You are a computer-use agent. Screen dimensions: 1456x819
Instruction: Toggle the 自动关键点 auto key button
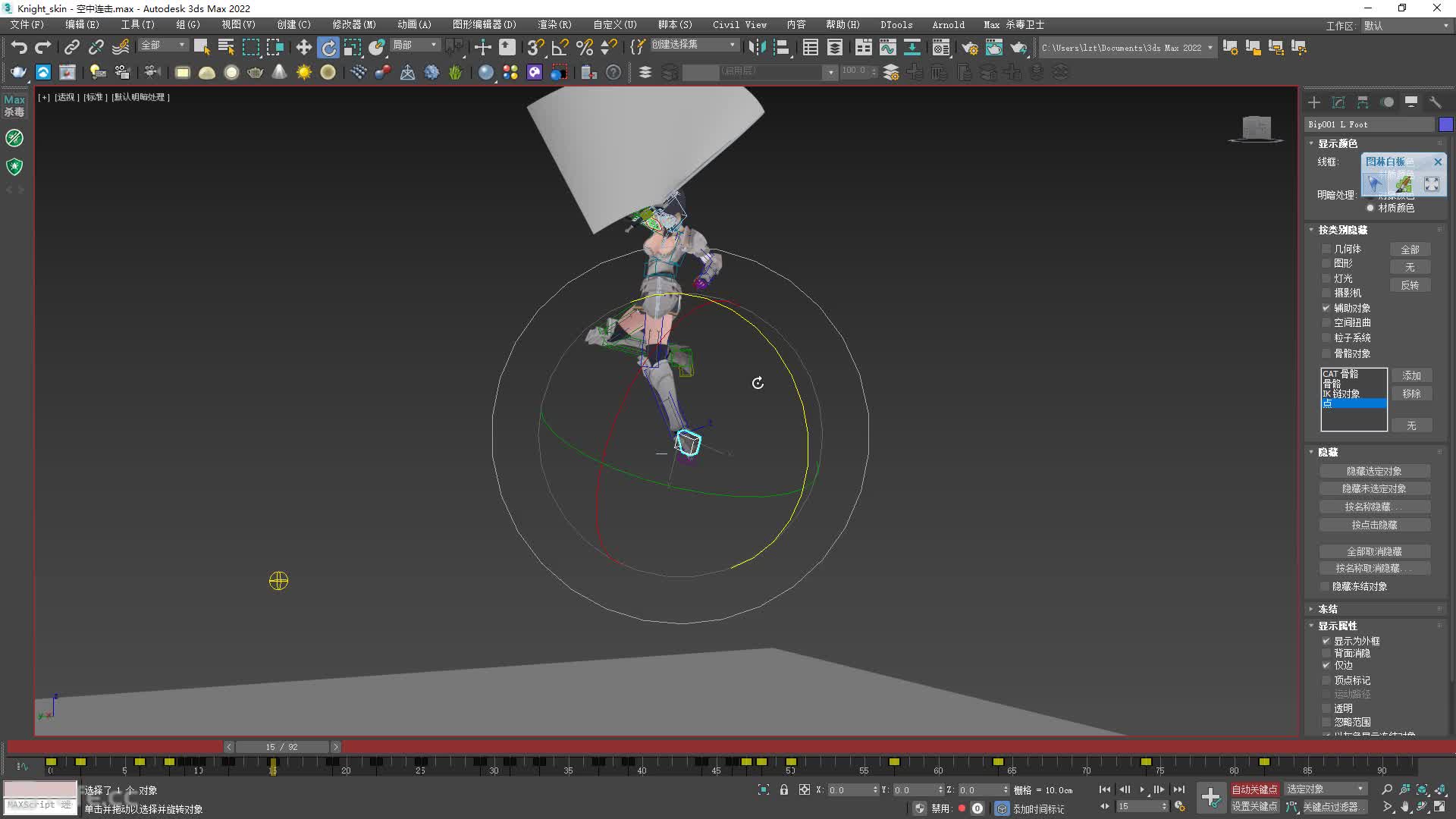(1254, 789)
